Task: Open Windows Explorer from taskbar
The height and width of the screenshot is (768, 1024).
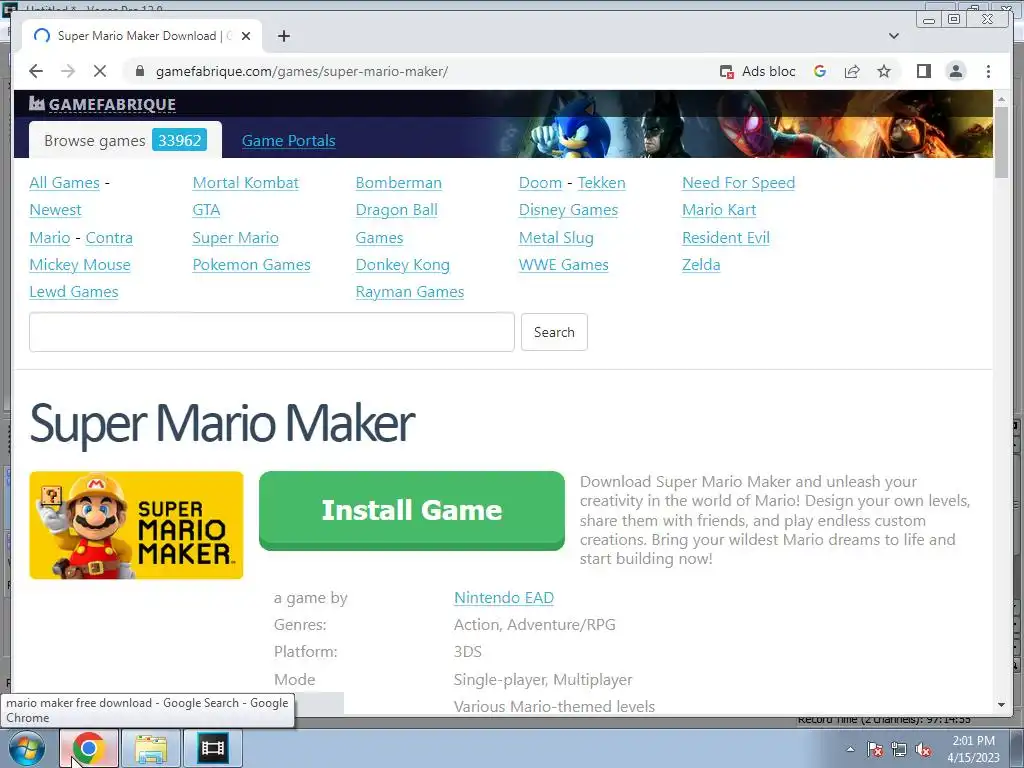Action: (151, 748)
